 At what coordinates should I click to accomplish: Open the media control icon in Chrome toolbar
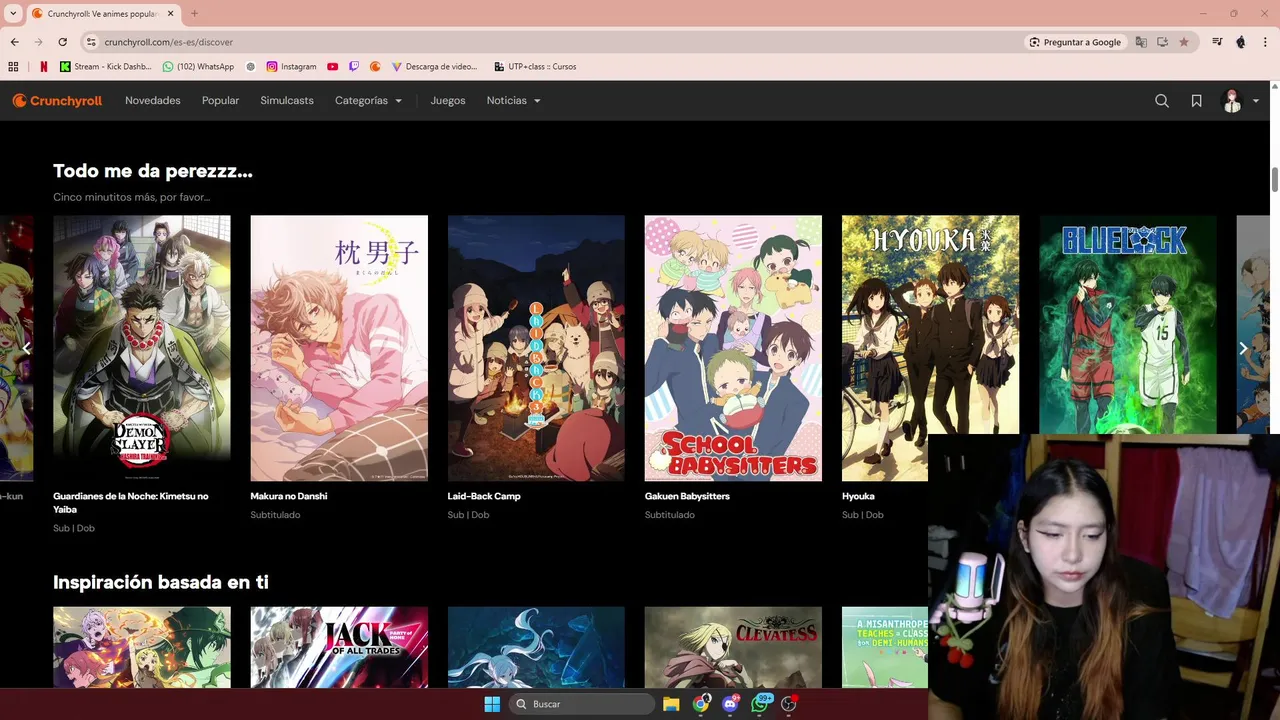1217,42
